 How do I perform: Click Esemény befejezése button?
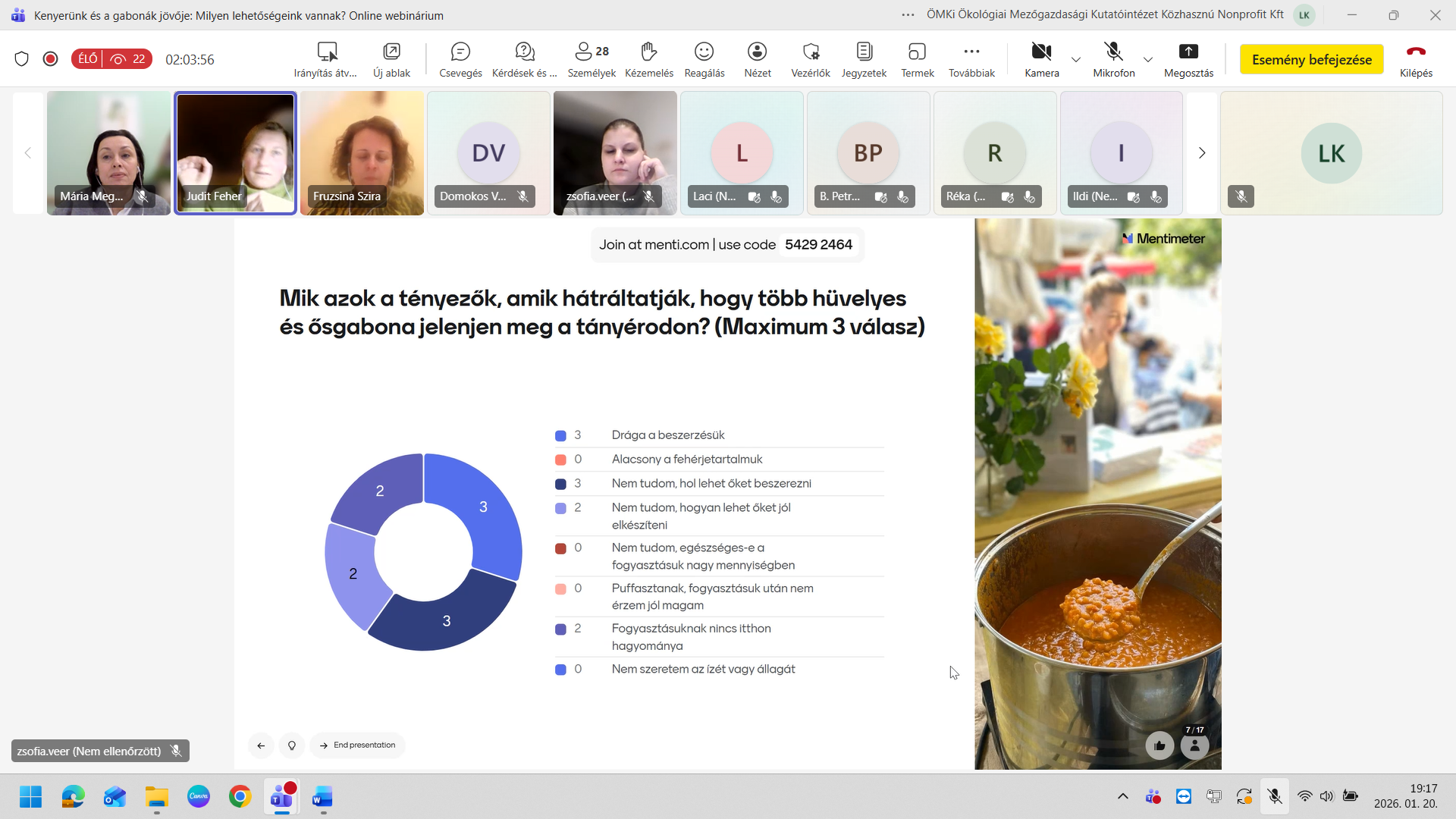coord(1311,60)
